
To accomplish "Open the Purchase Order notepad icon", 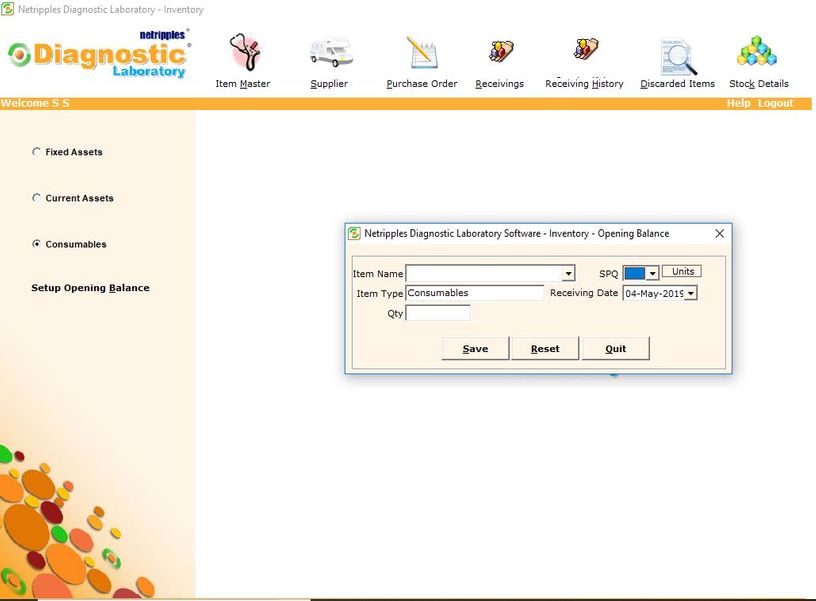I will coord(422,52).
